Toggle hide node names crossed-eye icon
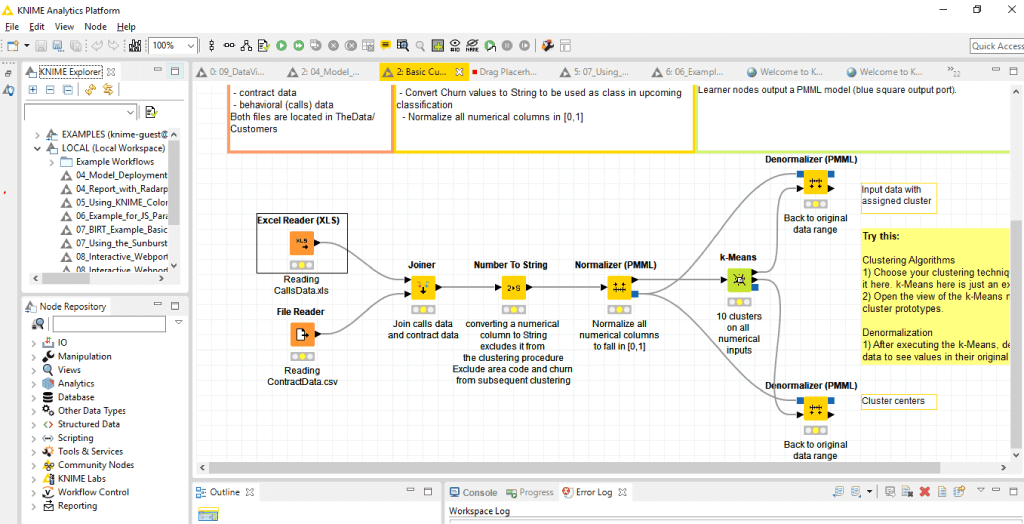This screenshot has height=524, width=1024. pos(472,46)
